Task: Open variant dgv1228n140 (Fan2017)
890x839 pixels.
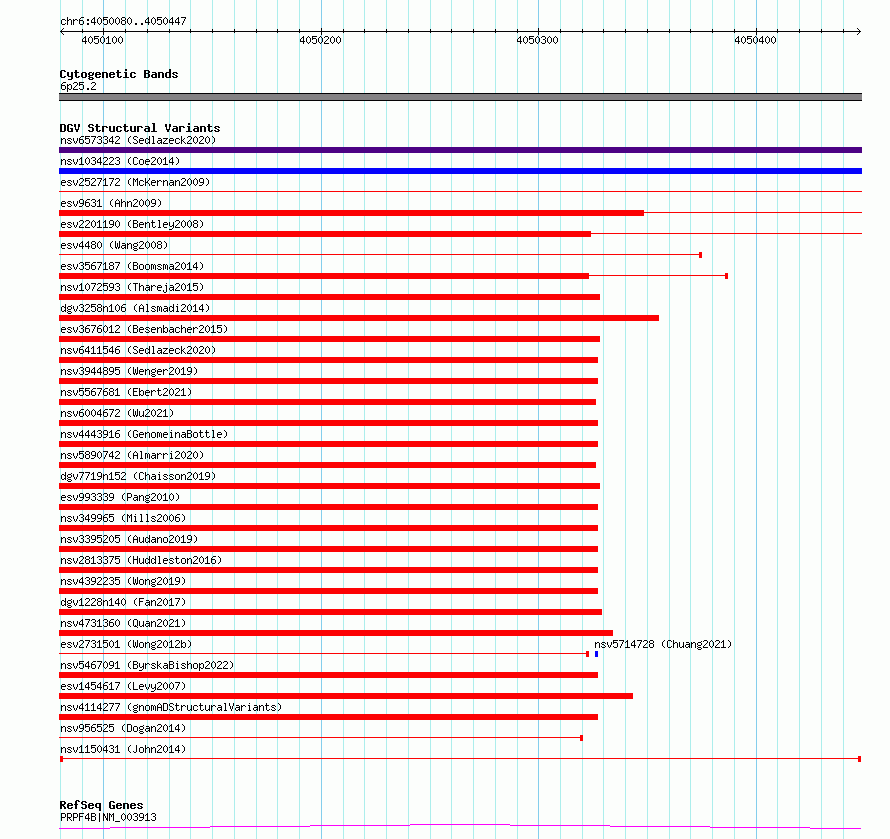Action: [x=123, y=602]
